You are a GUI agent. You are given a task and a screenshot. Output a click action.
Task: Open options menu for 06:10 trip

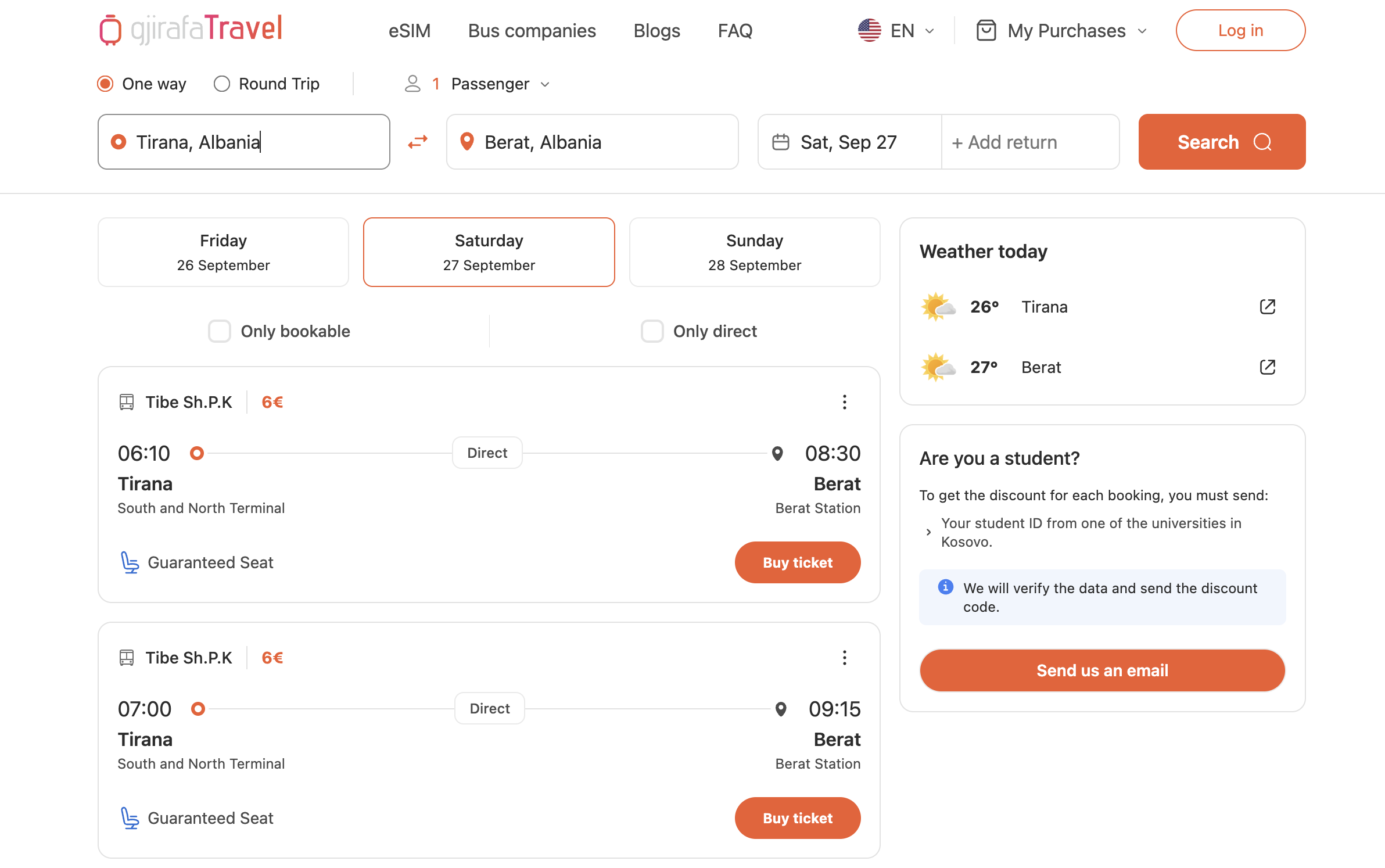click(x=844, y=402)
